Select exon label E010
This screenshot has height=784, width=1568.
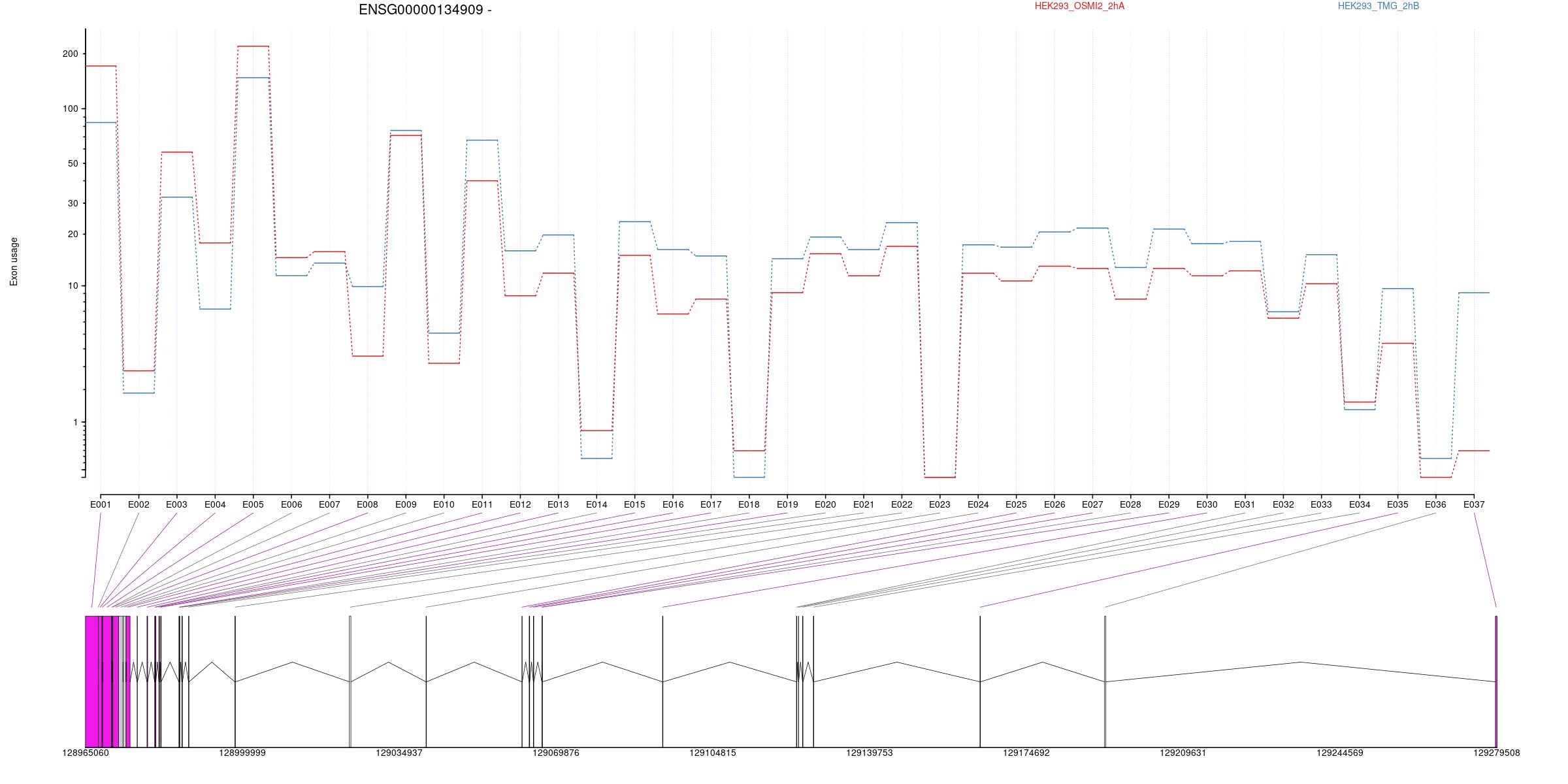tap(444, 504)
